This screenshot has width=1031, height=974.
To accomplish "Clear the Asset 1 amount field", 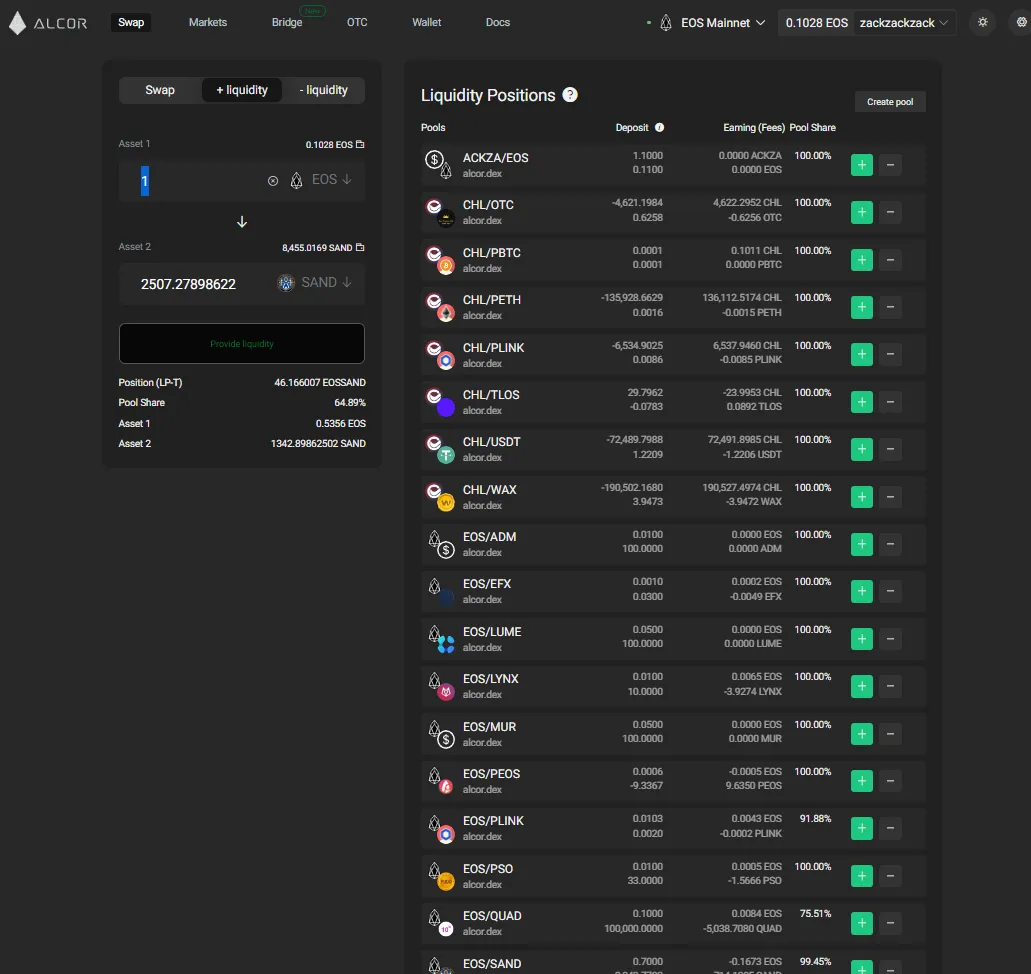I will [x=273, y=180].
